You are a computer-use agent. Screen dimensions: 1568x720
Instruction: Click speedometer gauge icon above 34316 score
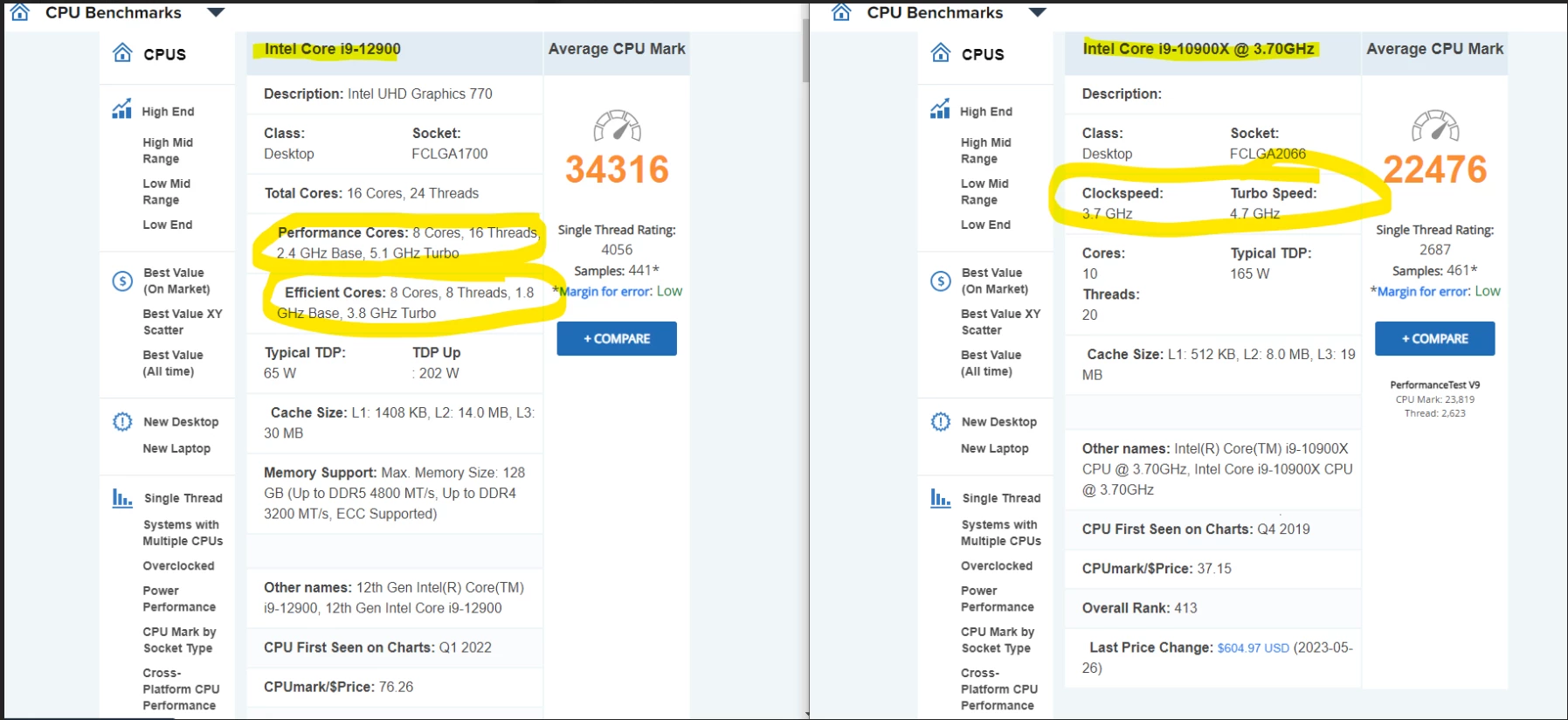click(x=618, y=126)
